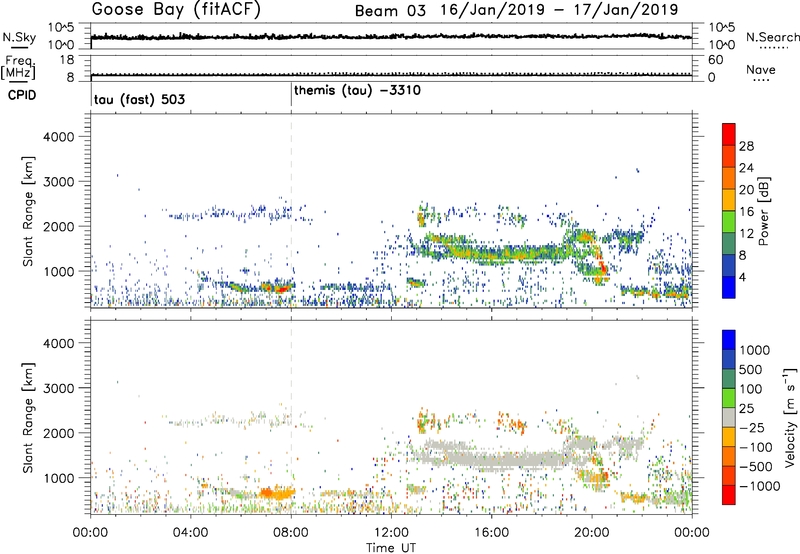This screenshot has height=554, width=800.
Task: Click the red top segment of Power colorbar
Action: [729, 134]
